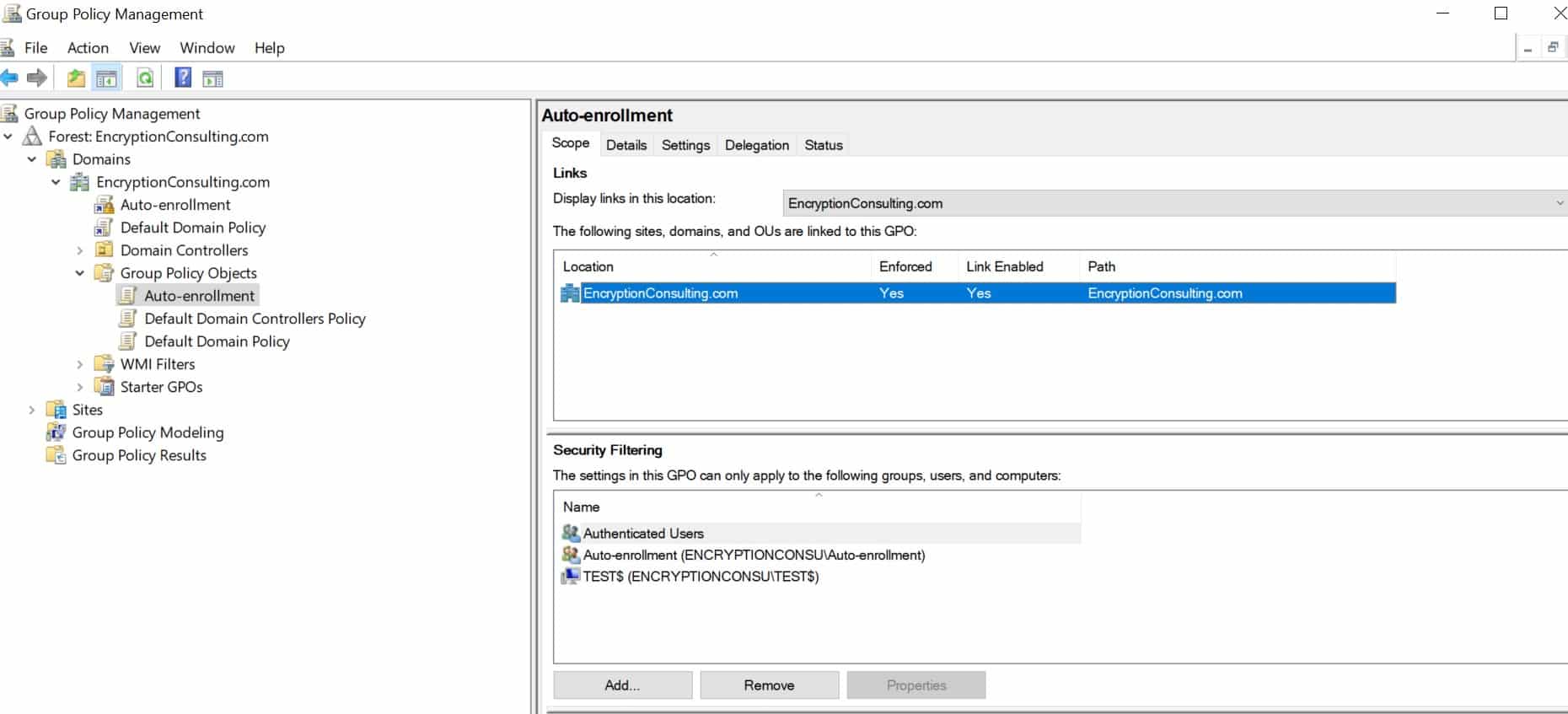1568x714 pixels.
Task: Click the Group Policy Modeling icon in the tree
Action: point(56,432)
